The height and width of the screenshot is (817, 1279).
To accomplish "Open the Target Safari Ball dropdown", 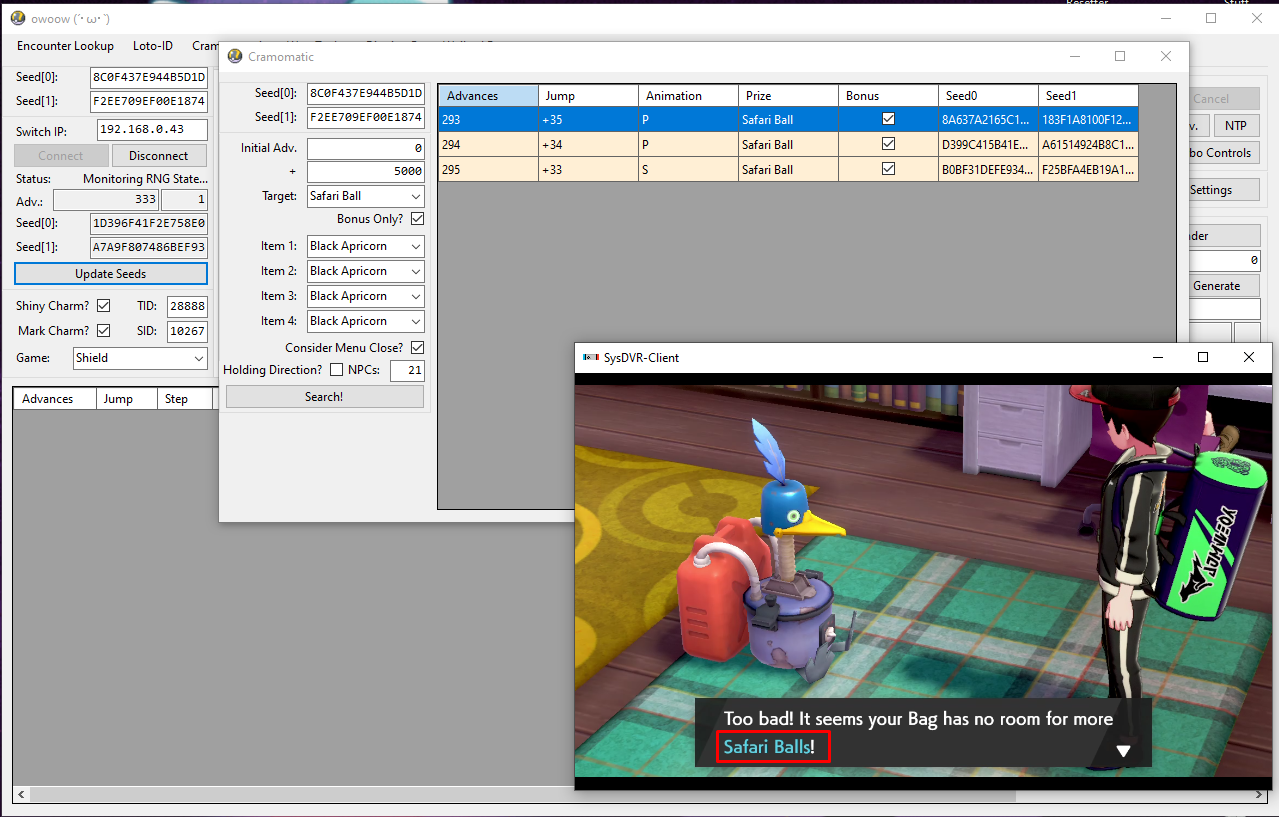I will [365, 196].
